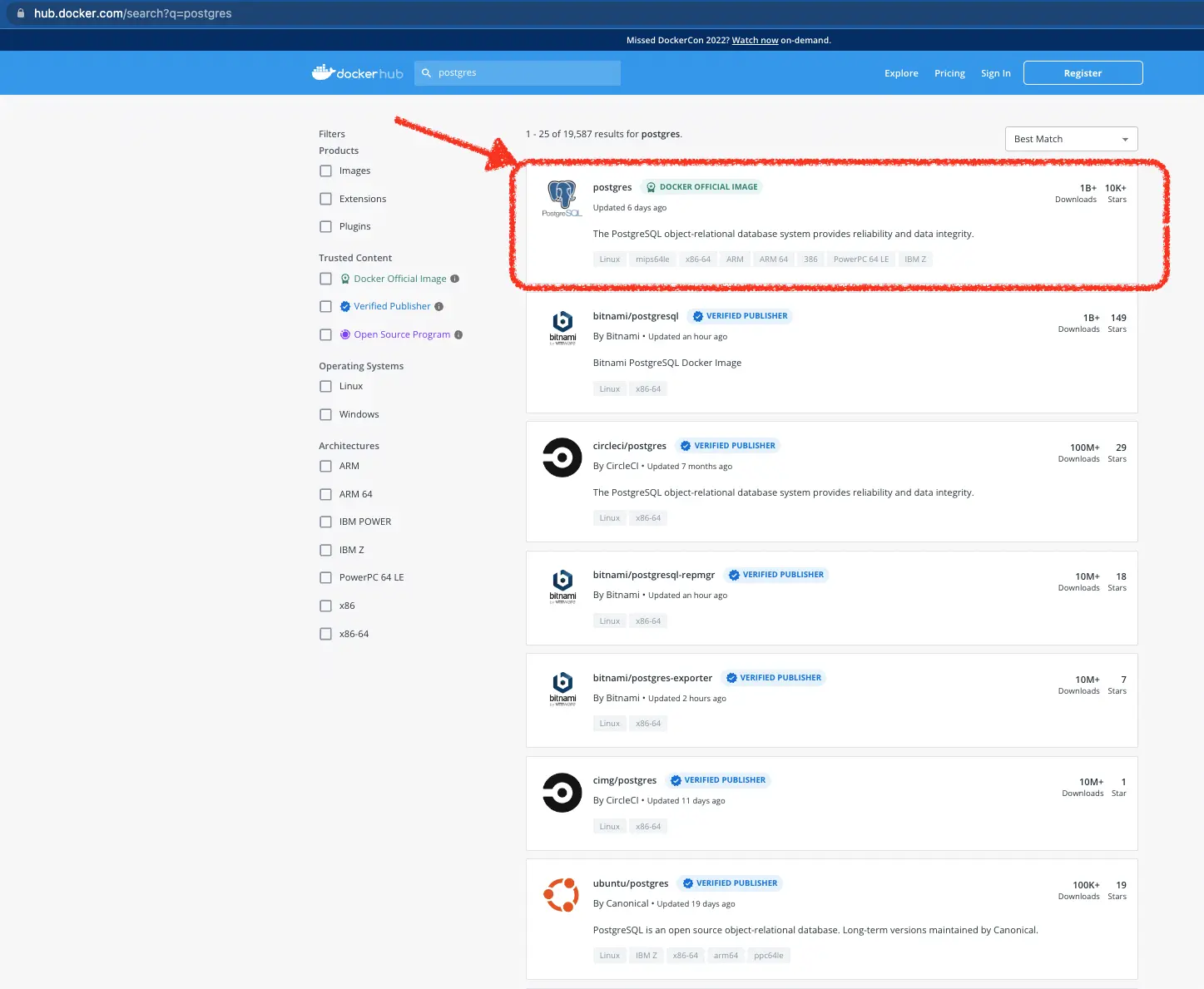Click the Bitnami logo beside bitnami/postgres-exporter
This screenshot has width=1204, height=989.
pyautogui.click(x=562, y=689)
